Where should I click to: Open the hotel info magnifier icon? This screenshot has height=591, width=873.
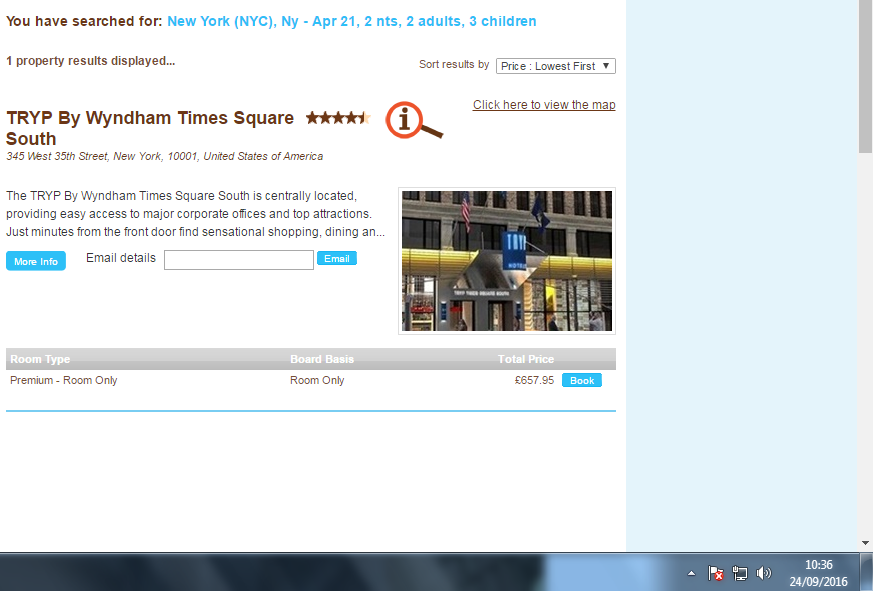click(414, 120)
